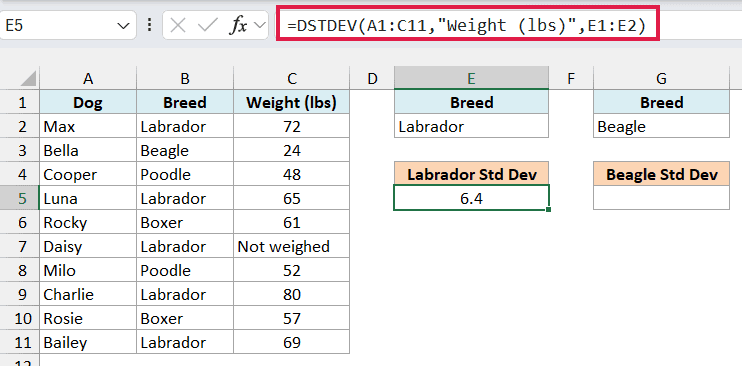
Task: Expand the Name Box dropdown arrow
Action: (x=123, y=26)
